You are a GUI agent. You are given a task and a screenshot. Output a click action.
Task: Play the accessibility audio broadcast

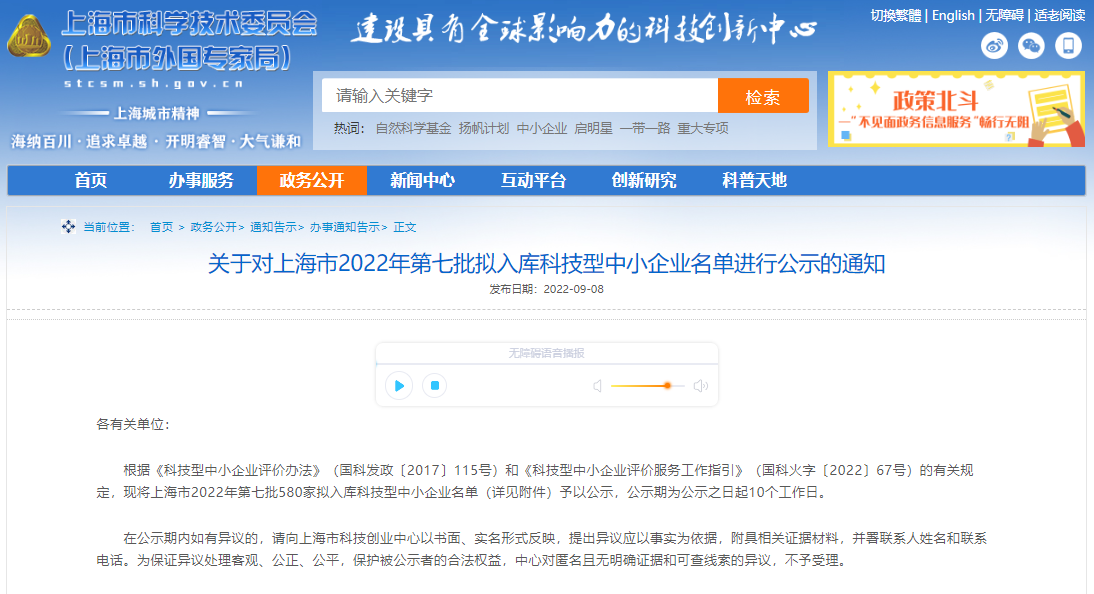[399, 385]
